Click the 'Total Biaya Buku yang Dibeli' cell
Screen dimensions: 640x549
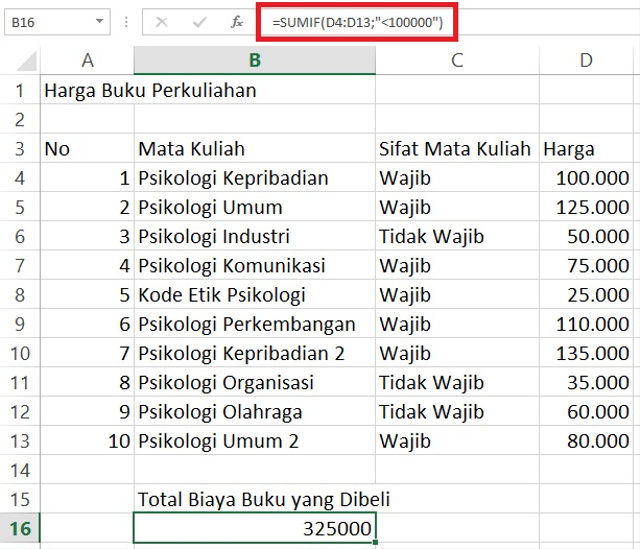coord(255,499)
